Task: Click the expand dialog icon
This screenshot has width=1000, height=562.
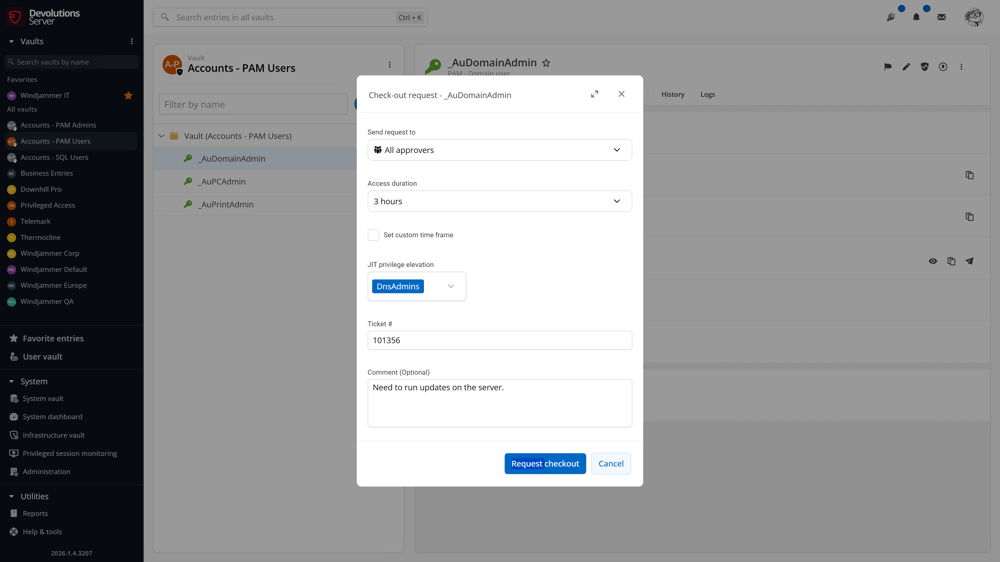Action: (594, 94)
